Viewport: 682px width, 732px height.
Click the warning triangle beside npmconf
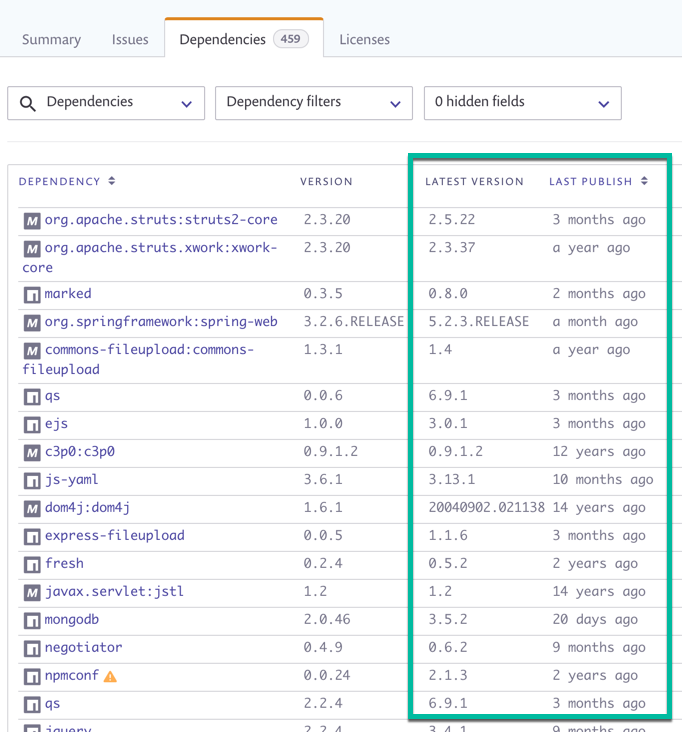[110, 676]
